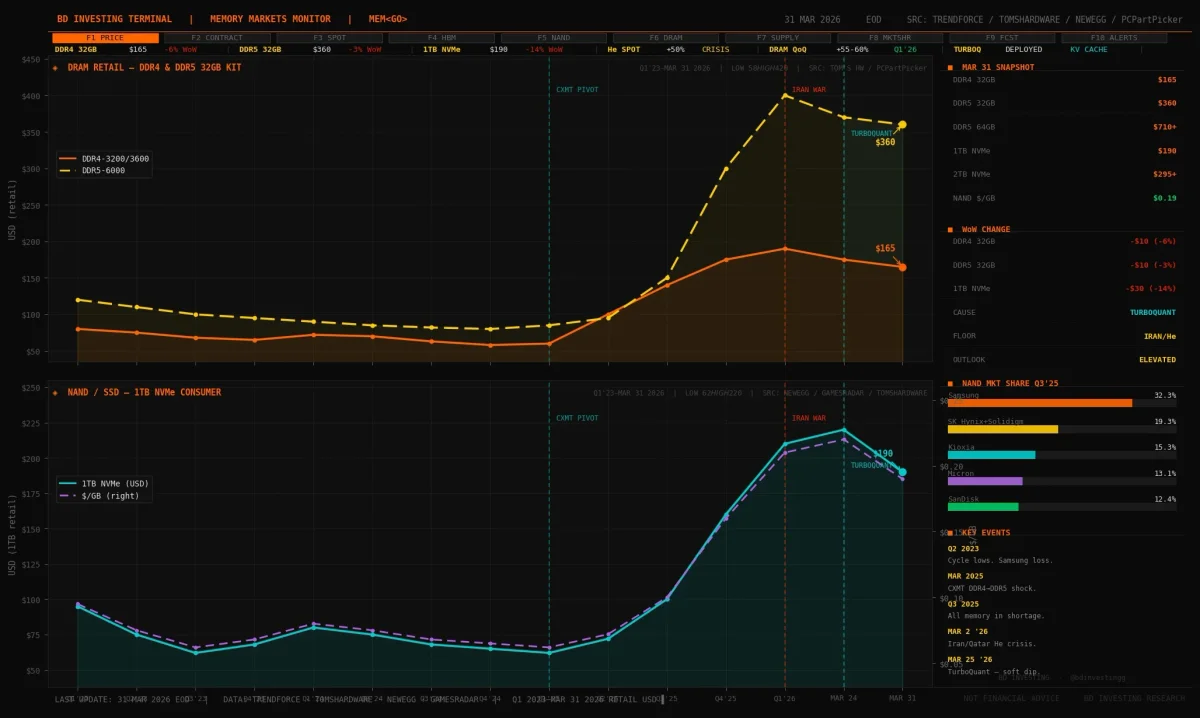Click the MEMORY MARKETS MONITOR header label
Viewport: 1200px width, 718px height.
(x=270, y=19)
